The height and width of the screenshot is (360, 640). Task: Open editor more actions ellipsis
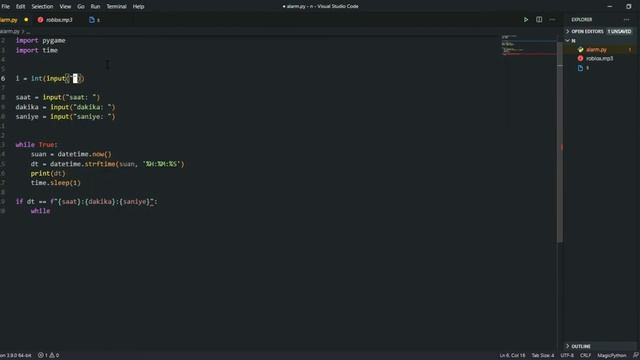tap(552, 20)
